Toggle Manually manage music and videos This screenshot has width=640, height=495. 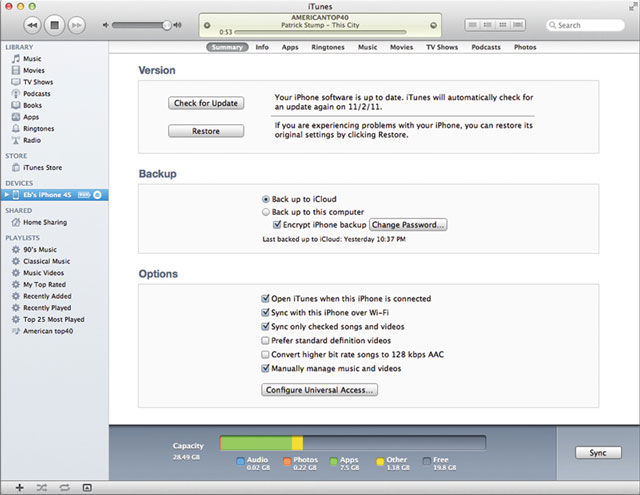(265, 368)
